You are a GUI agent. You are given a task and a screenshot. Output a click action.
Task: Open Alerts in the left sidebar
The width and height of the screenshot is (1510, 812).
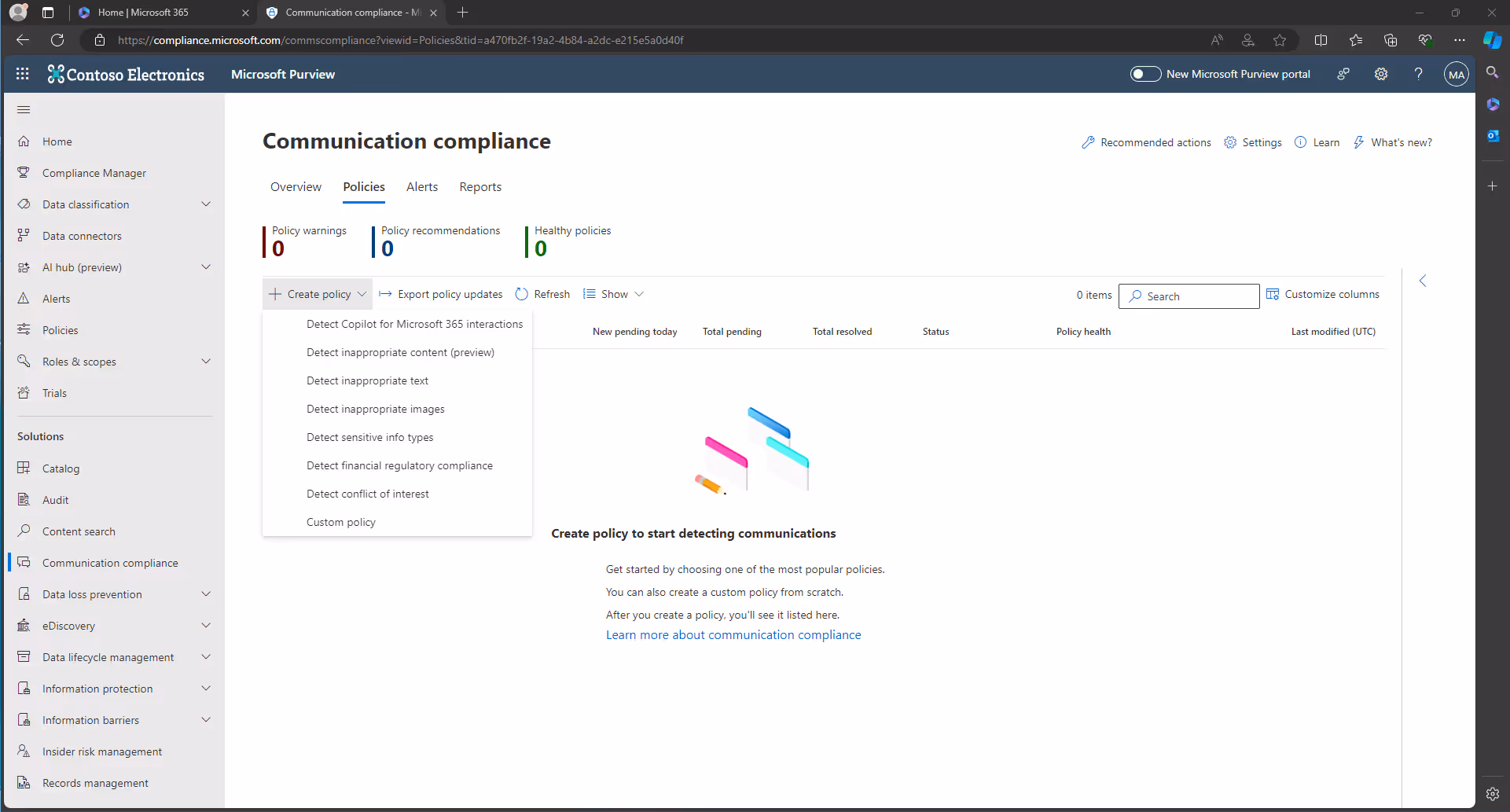click(x=56, y=299)
